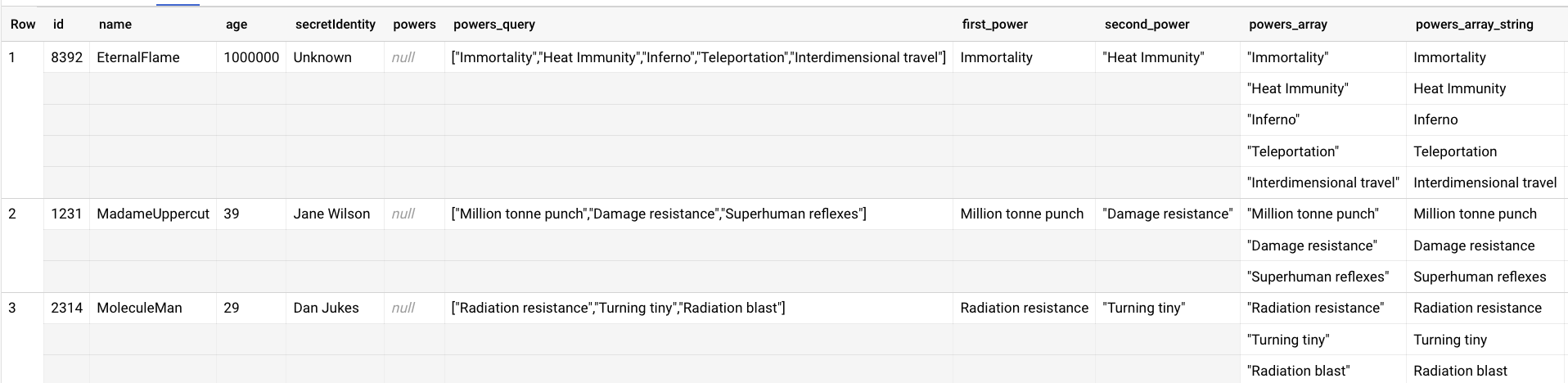
Task: Click the "Interdimensional travel" powers_array cell
Action: pos(1323,182)
